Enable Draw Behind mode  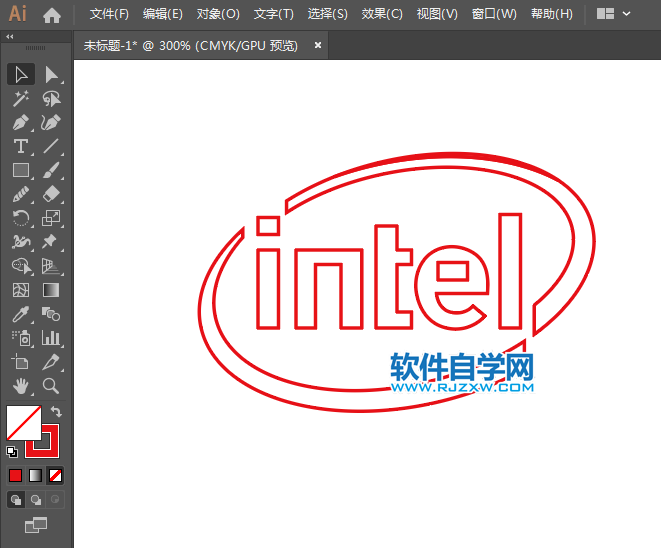[x=36, y=500]
